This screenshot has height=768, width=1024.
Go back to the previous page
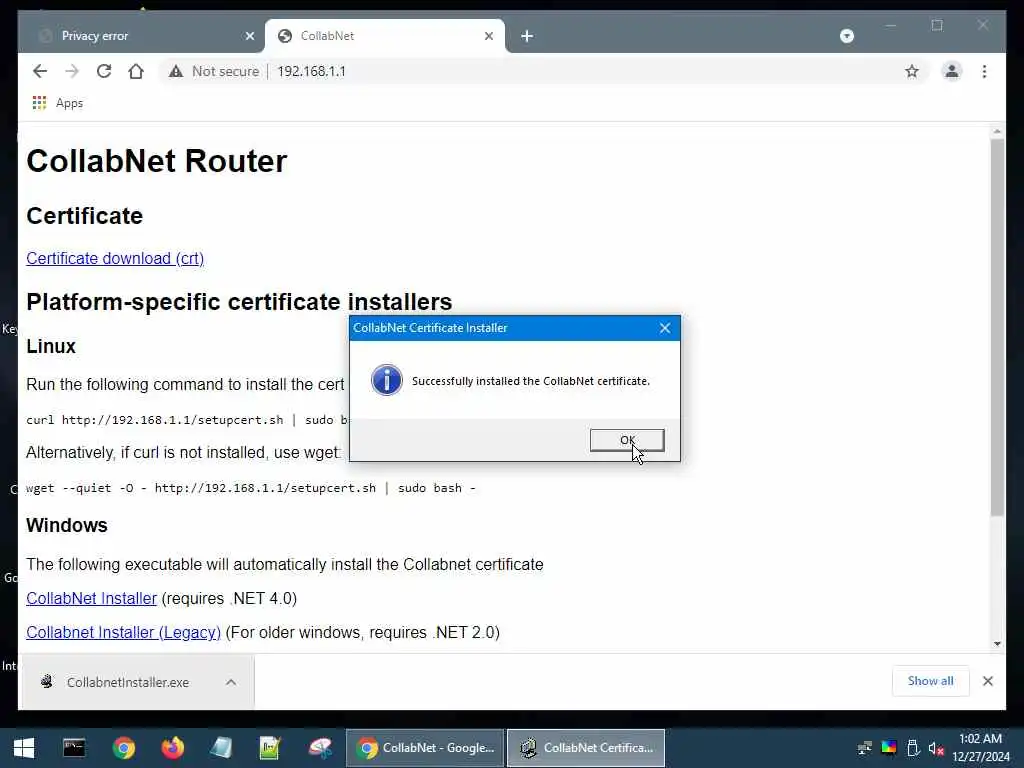40,71
